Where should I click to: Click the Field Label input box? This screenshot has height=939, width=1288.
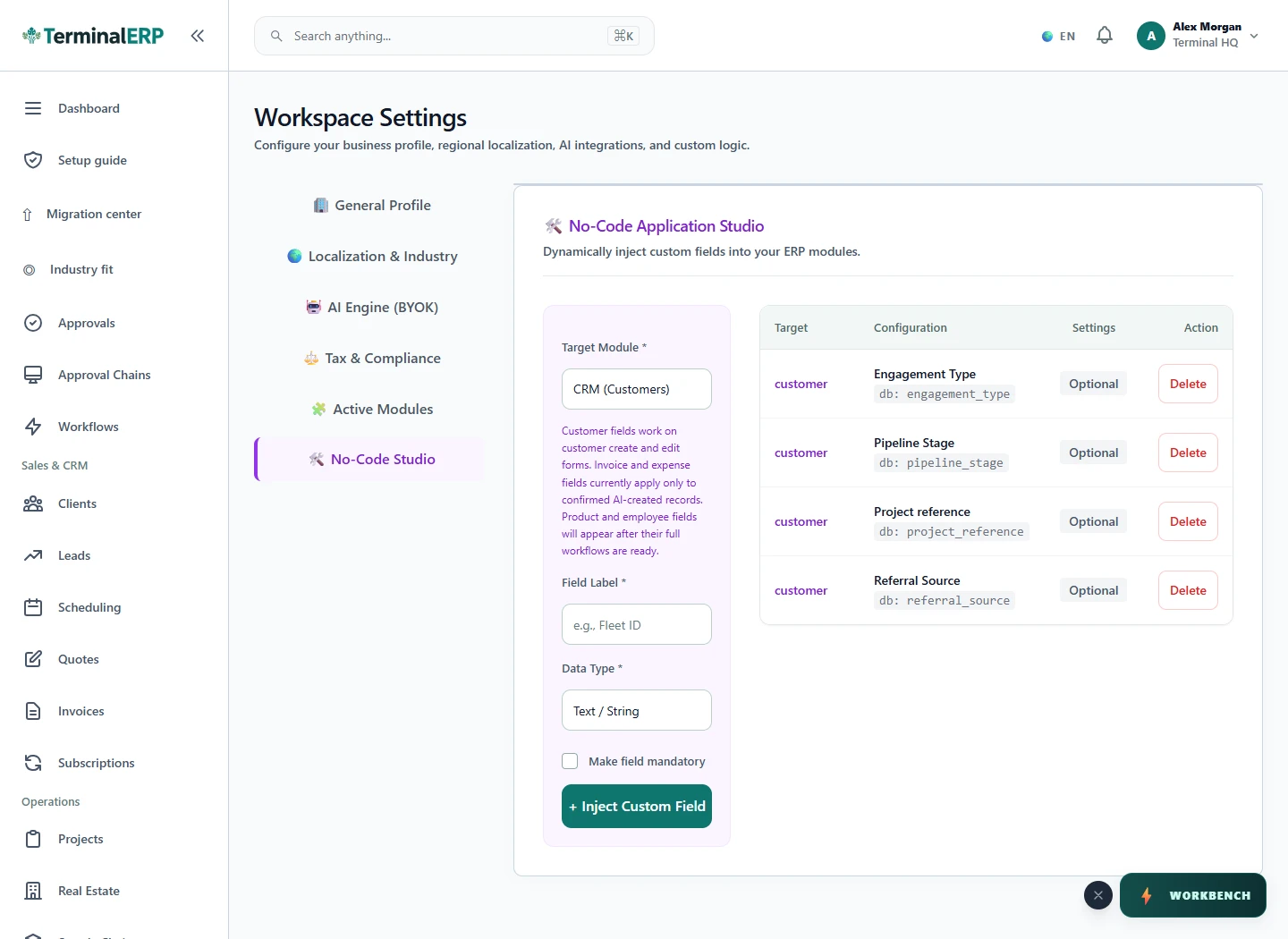click(637, 624)
